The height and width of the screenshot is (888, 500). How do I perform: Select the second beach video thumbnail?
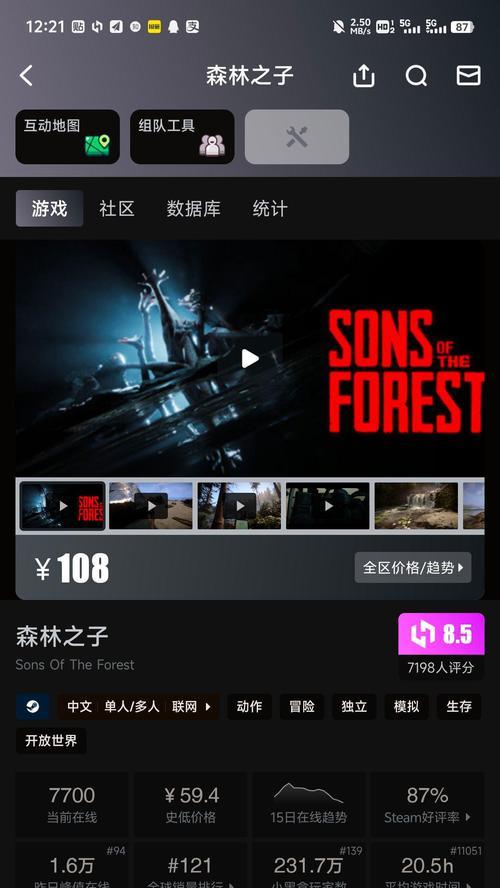click(151, 506)
